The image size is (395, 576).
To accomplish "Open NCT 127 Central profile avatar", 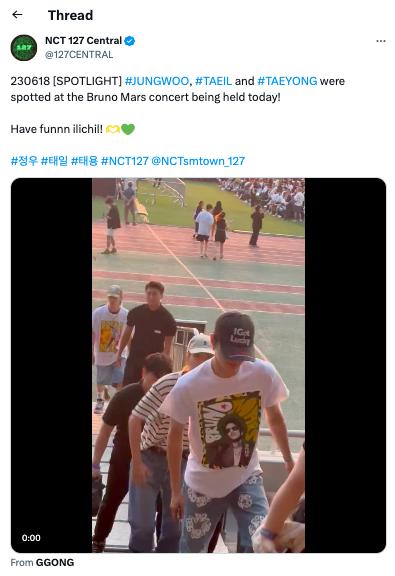I will [x=24, y=47].
